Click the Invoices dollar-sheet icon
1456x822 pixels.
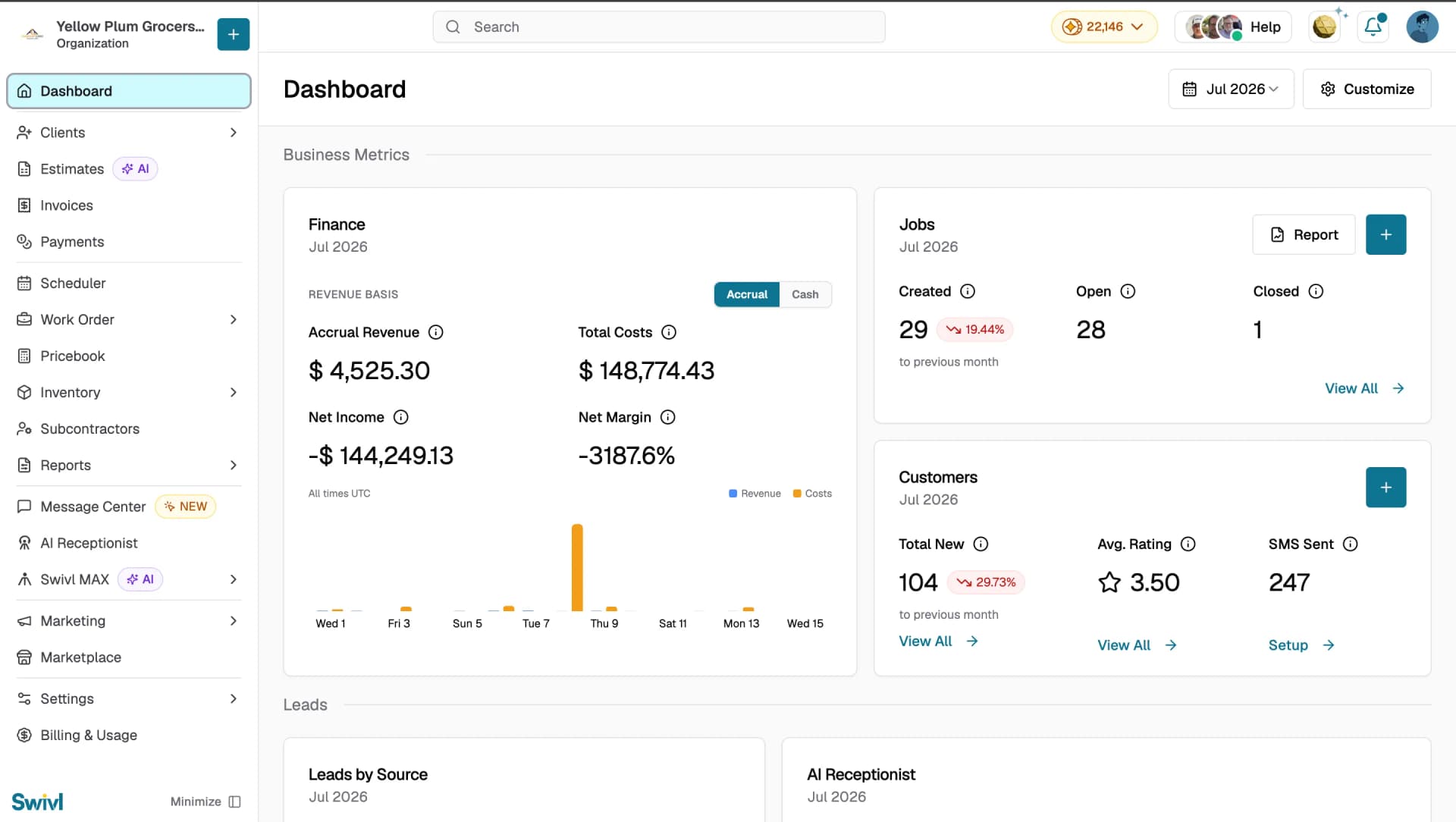[x=24, y=206]
